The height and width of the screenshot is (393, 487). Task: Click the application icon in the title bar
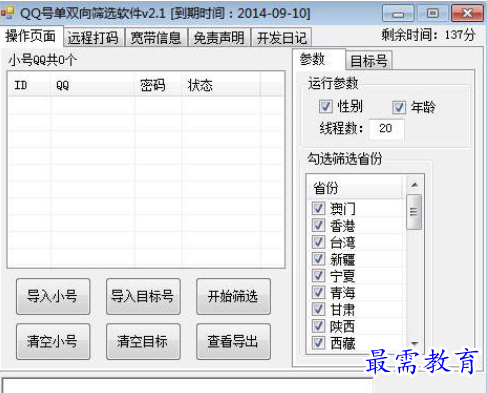click(x=7, y=13)
